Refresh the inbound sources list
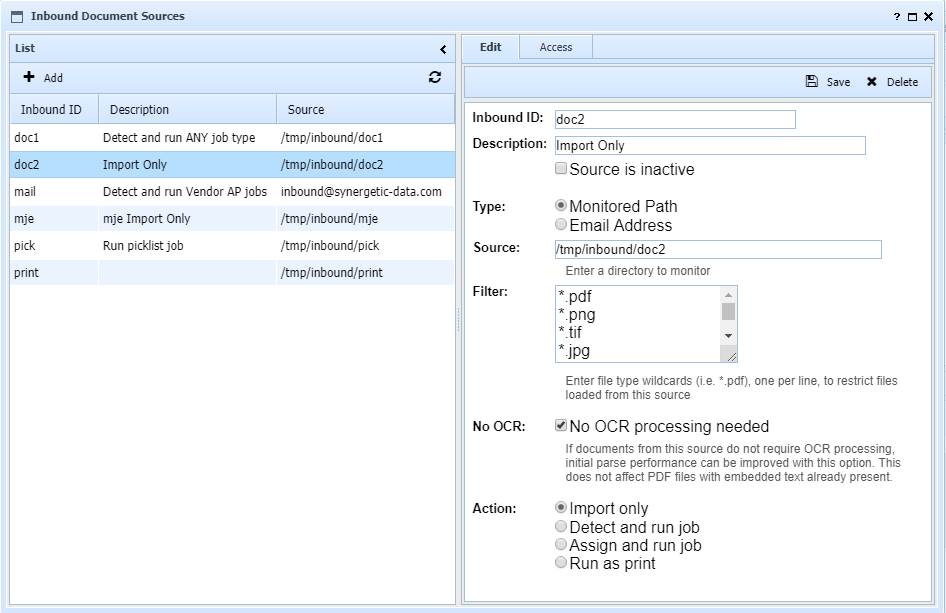This screenshot has height=613, width=946. [x=435, y=77]
